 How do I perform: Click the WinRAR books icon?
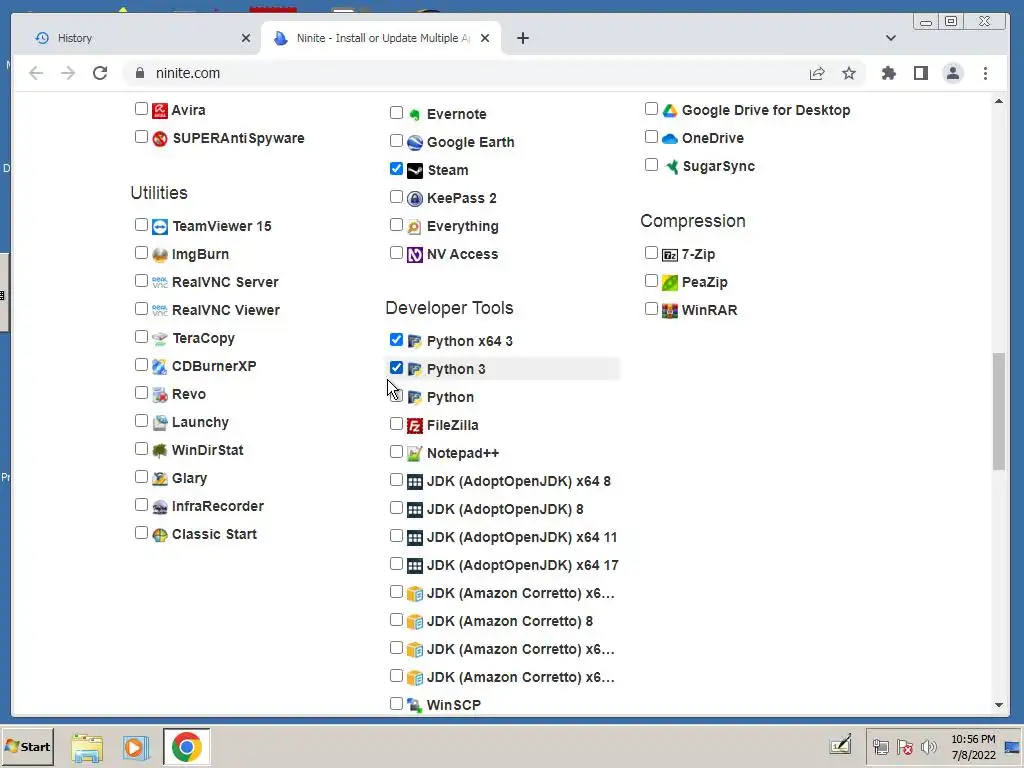point(669,311)
